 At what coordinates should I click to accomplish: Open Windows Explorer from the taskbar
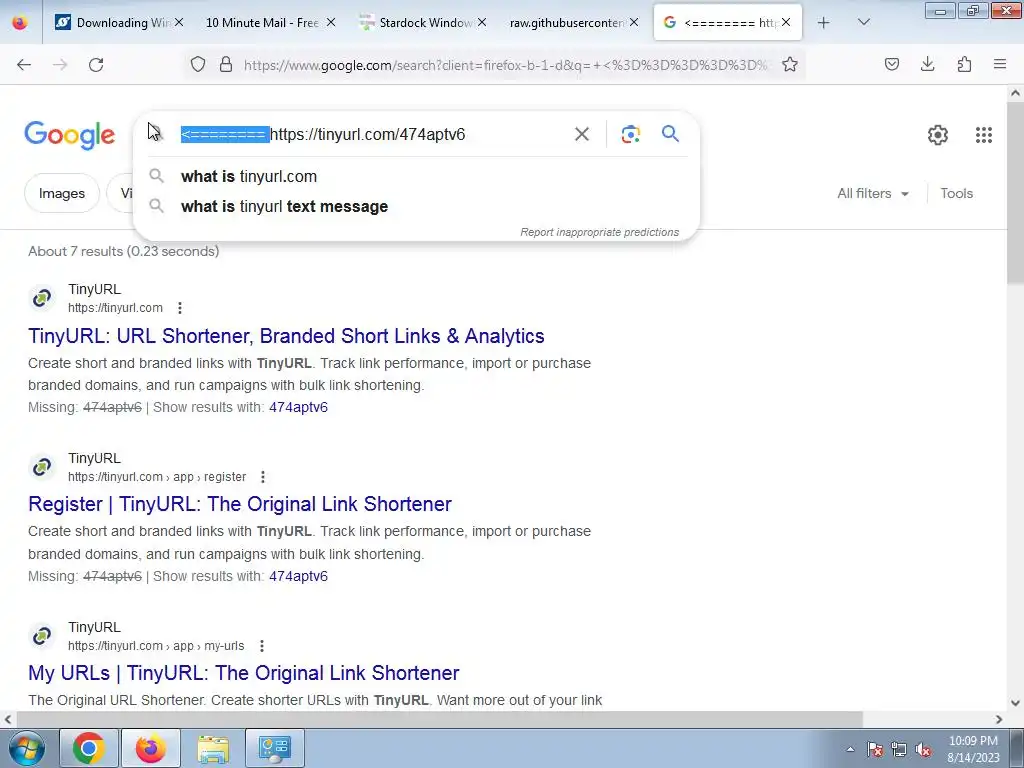point(213,748)
